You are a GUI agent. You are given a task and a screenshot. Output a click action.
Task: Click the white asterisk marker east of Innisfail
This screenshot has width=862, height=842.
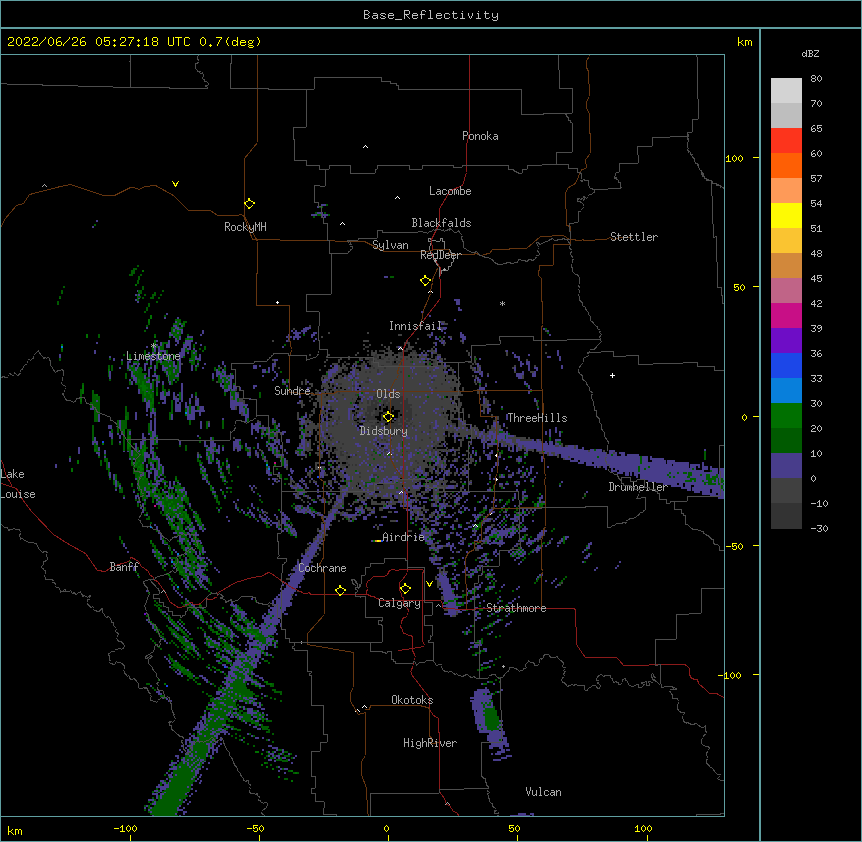pyautogui.click(x=502, y=303)
